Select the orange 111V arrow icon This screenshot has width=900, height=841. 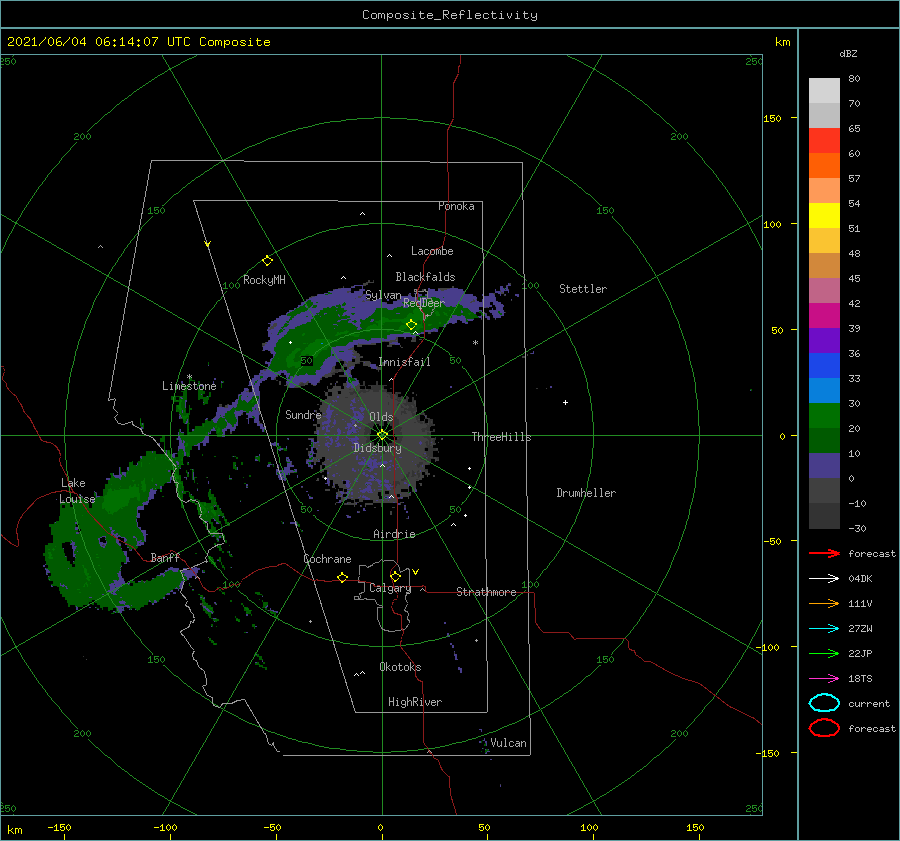pyautogui.click(x=824, y=603)
